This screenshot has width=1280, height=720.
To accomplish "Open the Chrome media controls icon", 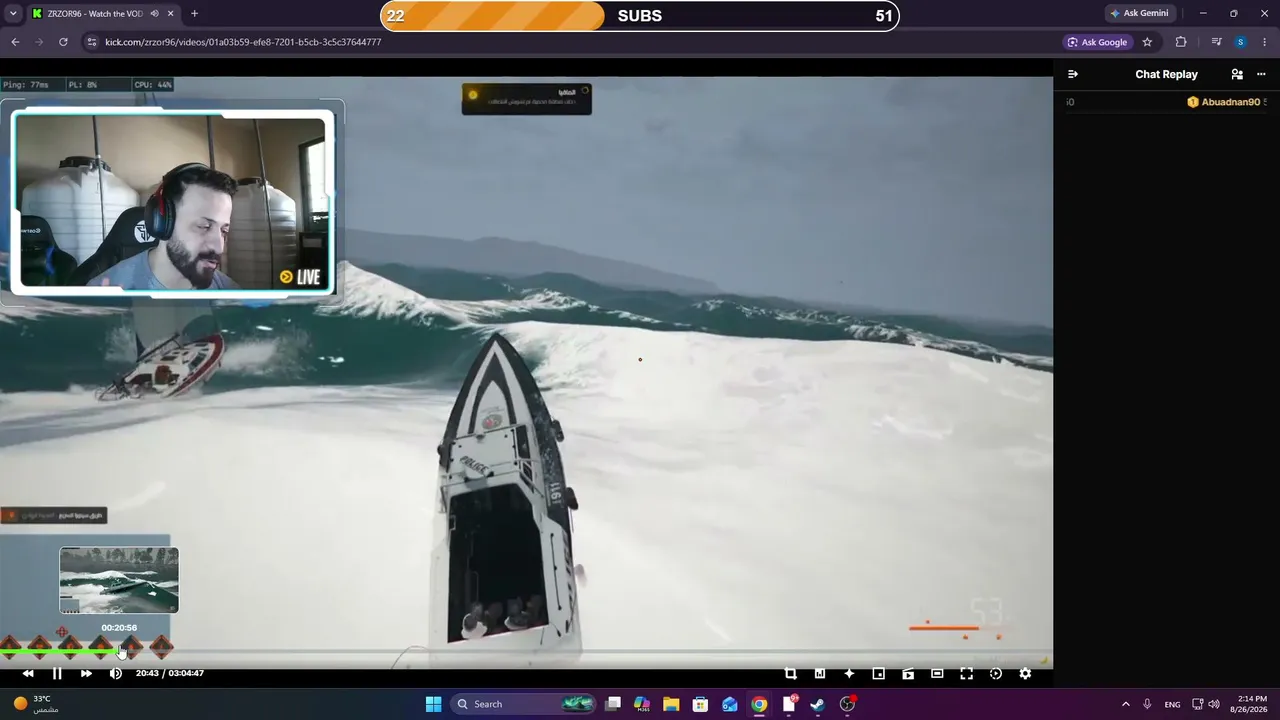I will point(1216,42).
